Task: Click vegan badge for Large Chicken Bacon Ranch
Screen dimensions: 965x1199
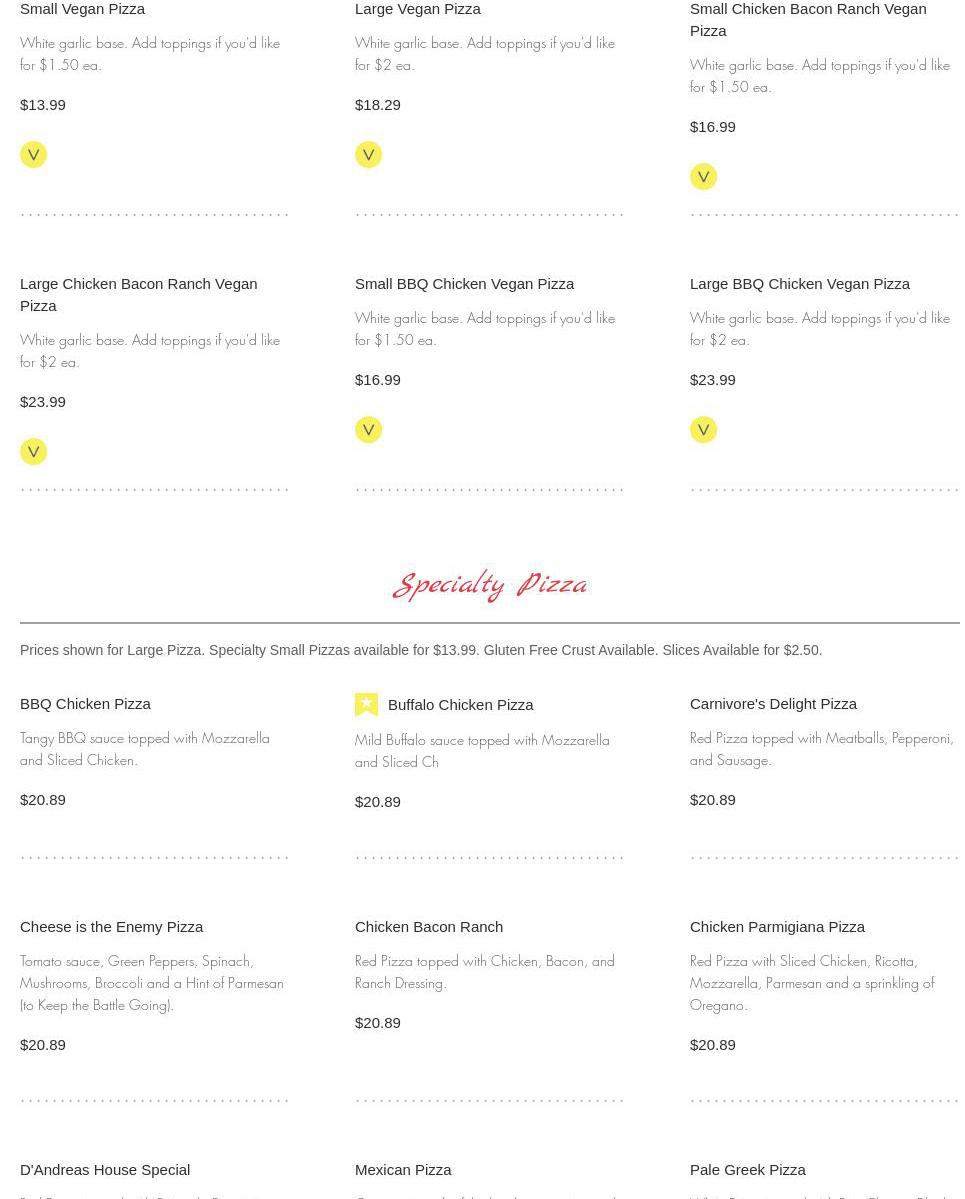Action: (x=33, y=451)
